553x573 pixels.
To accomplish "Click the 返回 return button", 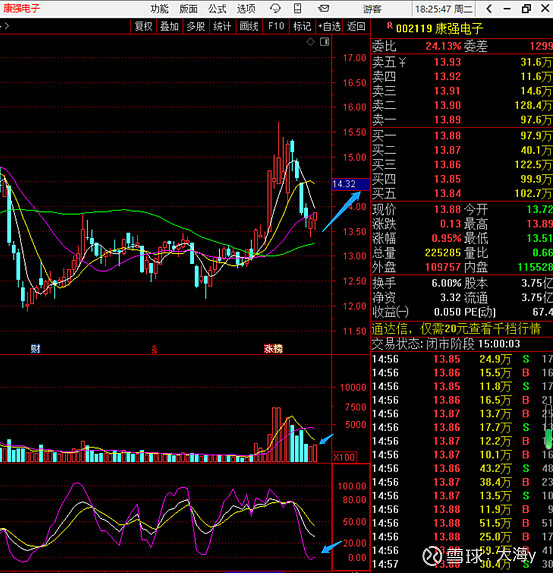I will pyautogui.click(x=356, y=26).
